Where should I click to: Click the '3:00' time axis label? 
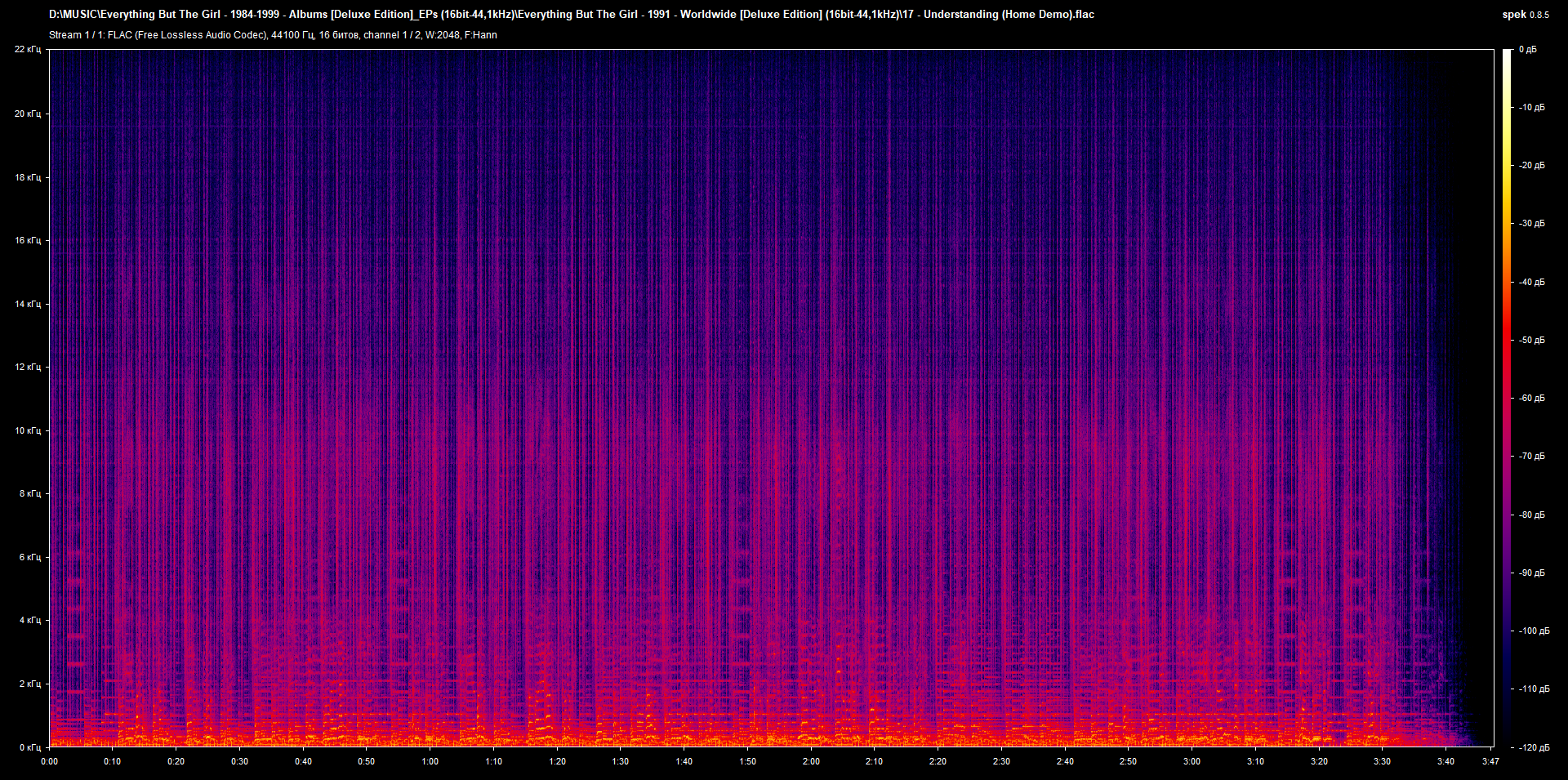coord(1192,761)
